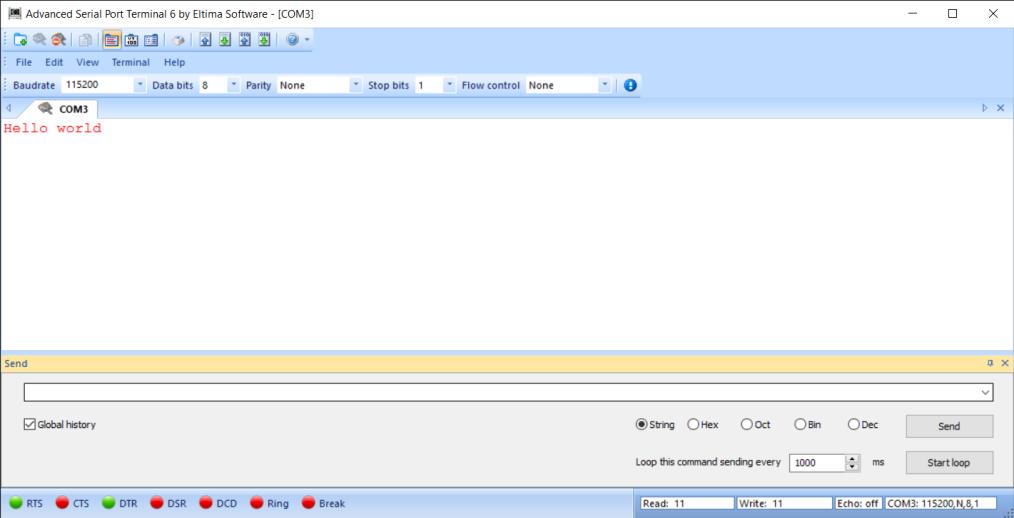
Task: Click the Hello world terminal text
Action: [52, 128]
